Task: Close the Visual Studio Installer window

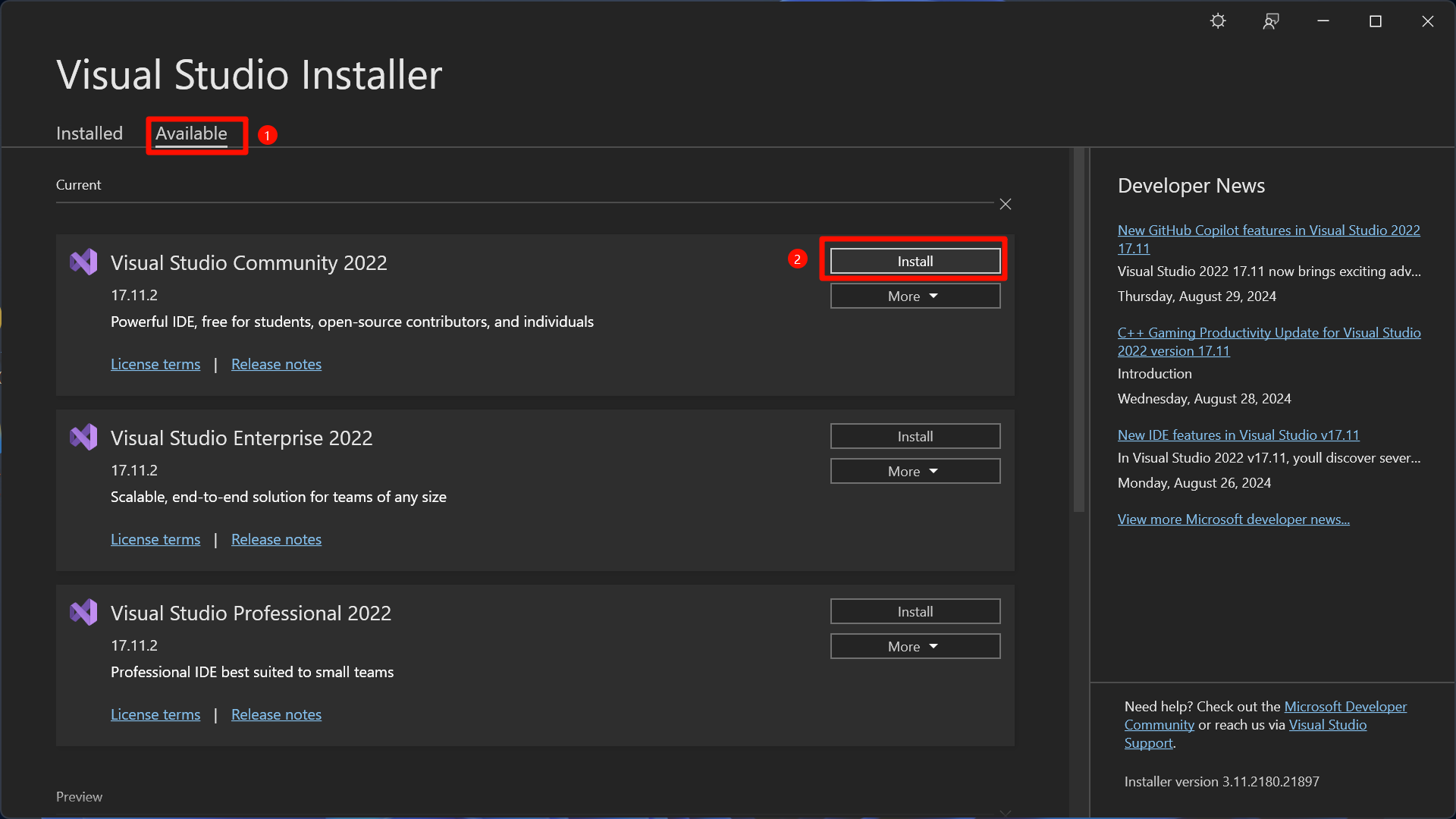Action: [x=1428, y=21]
